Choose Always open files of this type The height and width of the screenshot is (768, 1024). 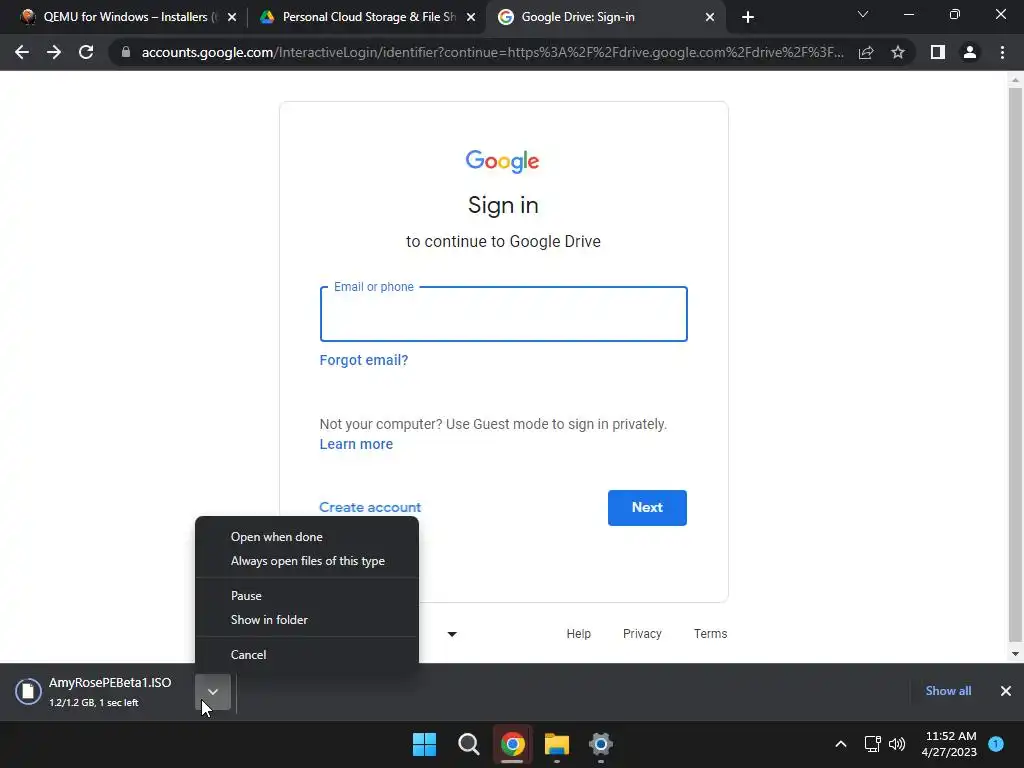tap(307, 561)
